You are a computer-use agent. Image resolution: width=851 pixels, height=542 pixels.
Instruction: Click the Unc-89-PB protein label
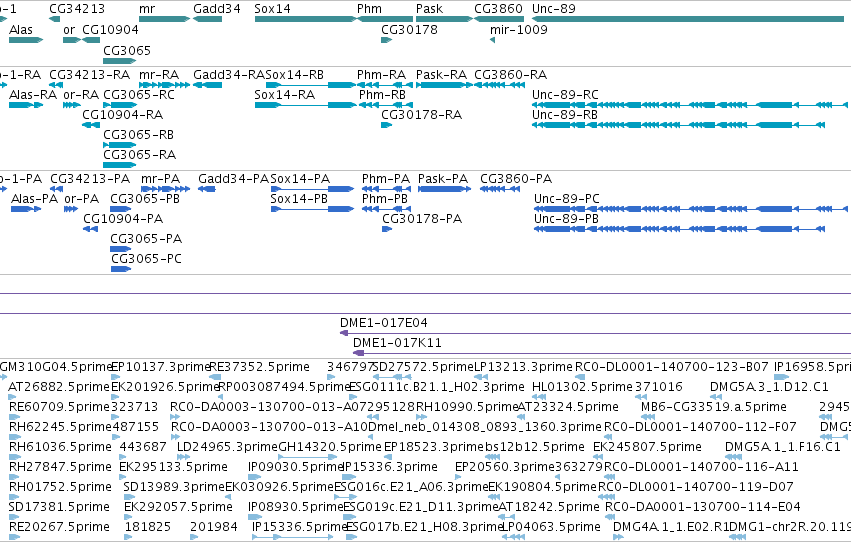click(566, 219)
